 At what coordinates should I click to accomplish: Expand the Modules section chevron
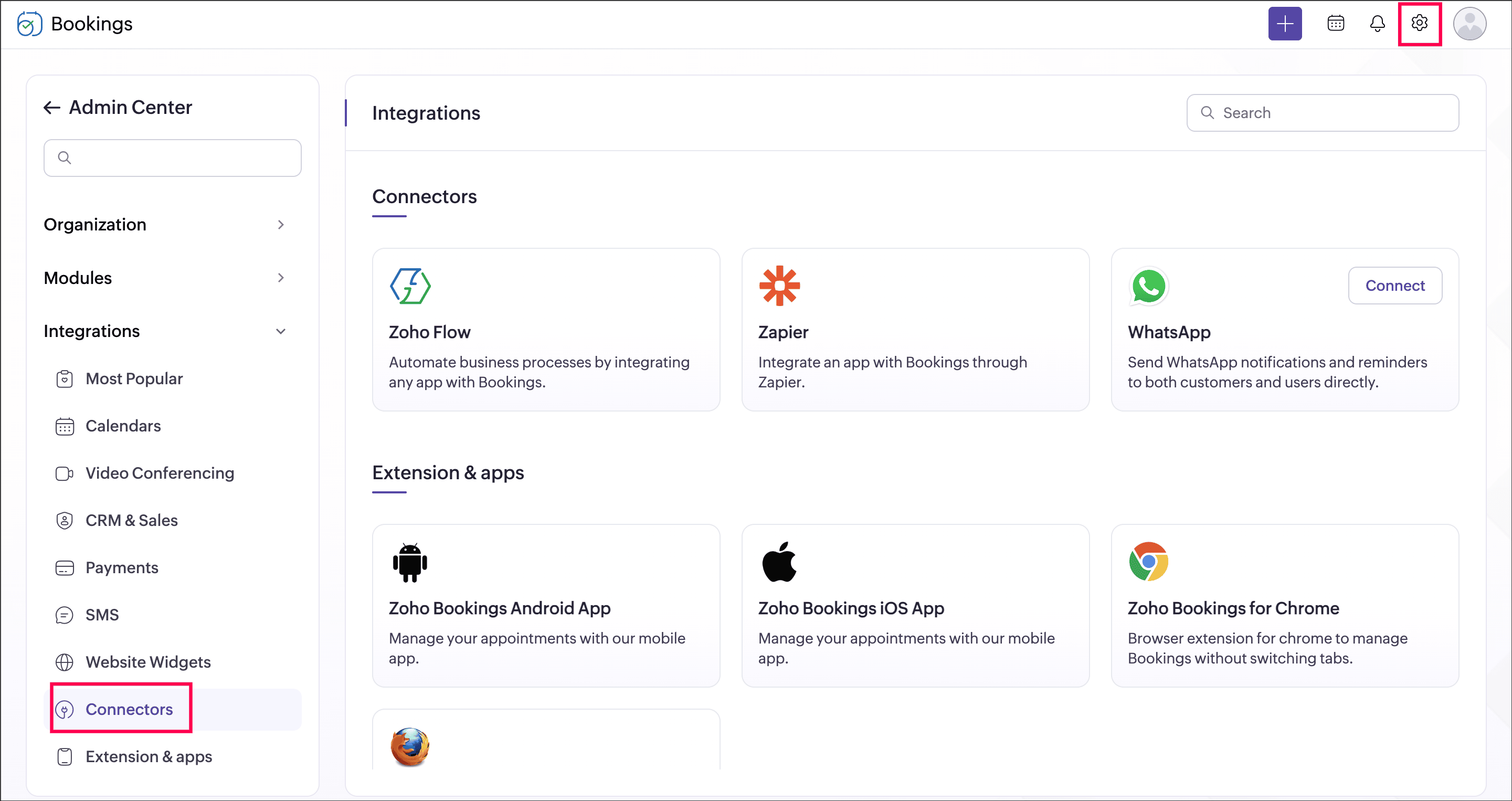click(281, 278)
